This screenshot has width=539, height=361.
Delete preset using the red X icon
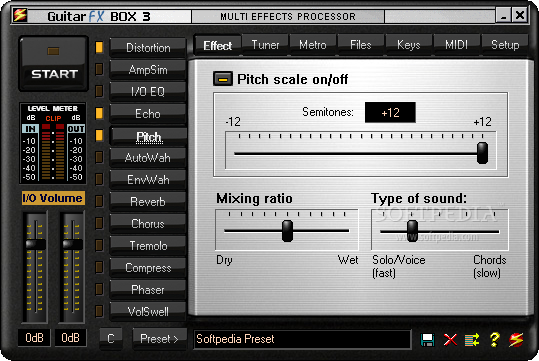coord(450,340)
